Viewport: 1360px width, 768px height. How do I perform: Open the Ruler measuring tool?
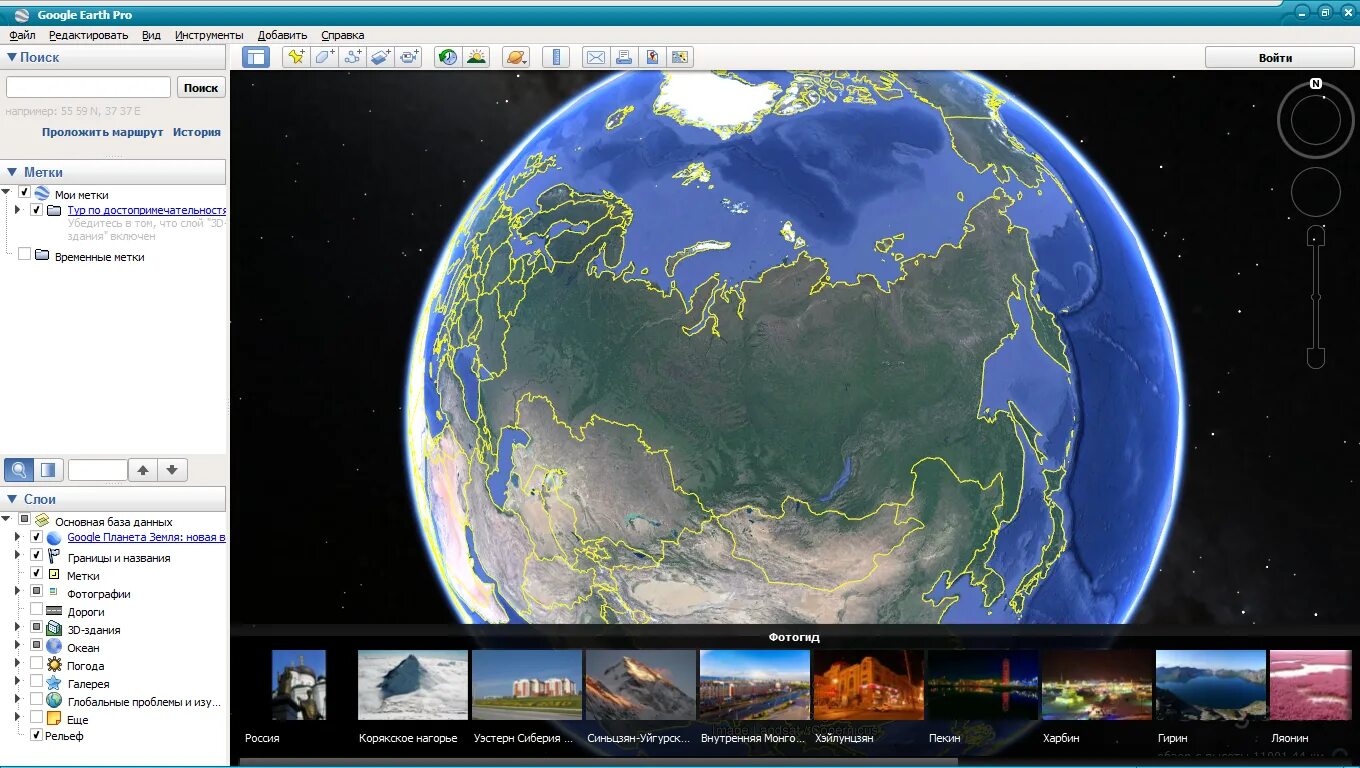point(555,57)
